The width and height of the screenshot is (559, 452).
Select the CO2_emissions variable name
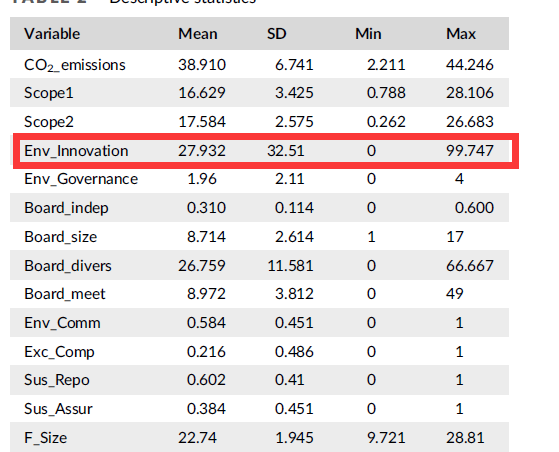point(75,65)
